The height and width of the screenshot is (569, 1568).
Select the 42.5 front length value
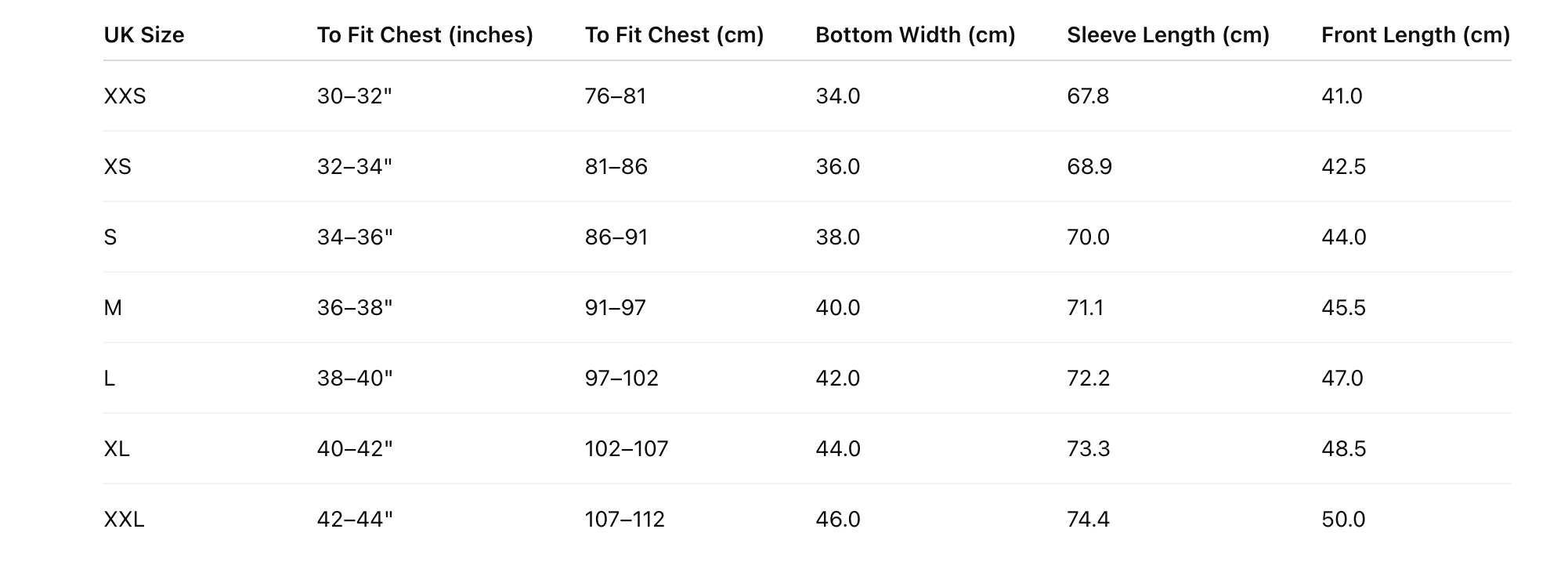coord(1343,167)
